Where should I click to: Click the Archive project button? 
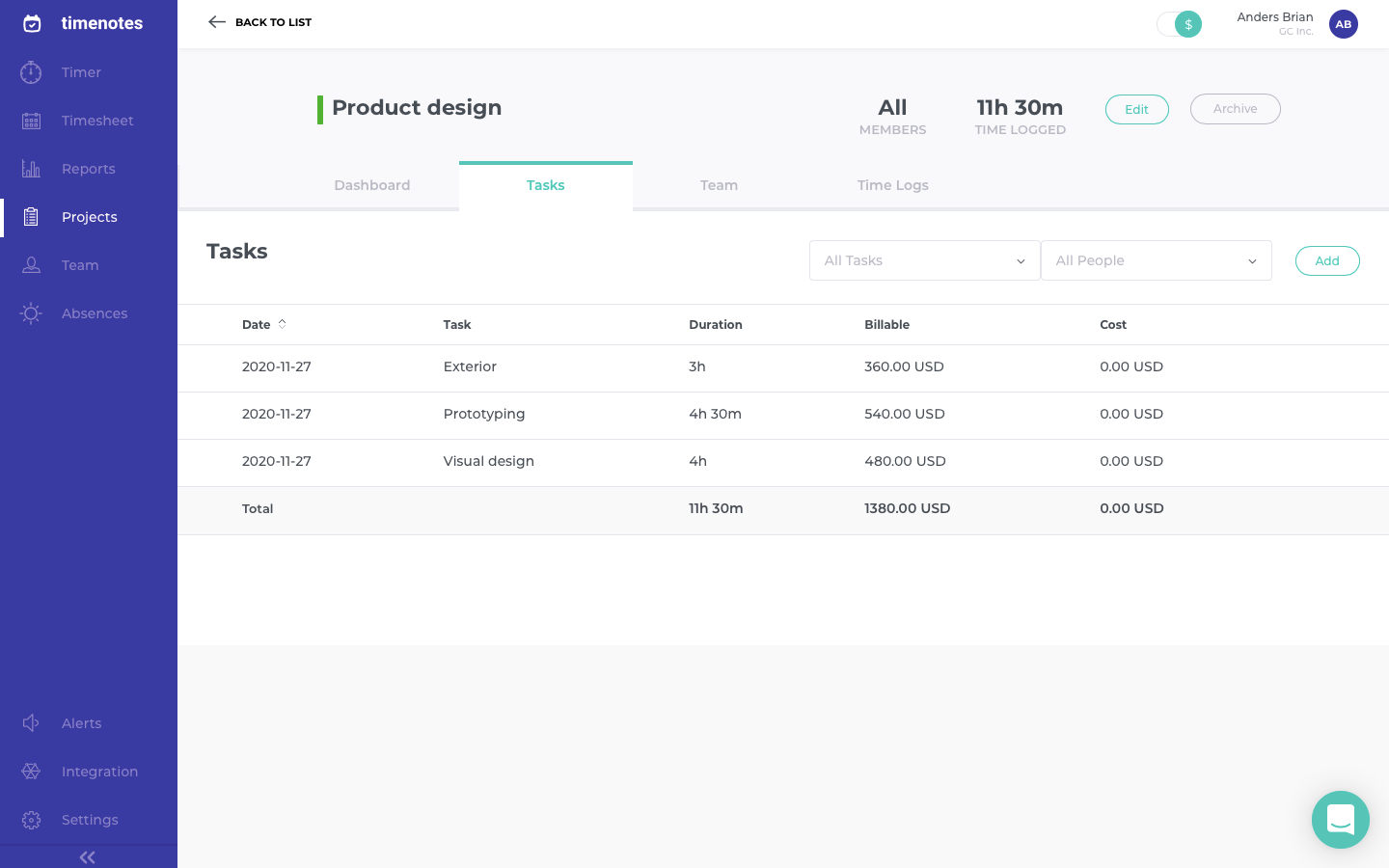point(1236,109)
